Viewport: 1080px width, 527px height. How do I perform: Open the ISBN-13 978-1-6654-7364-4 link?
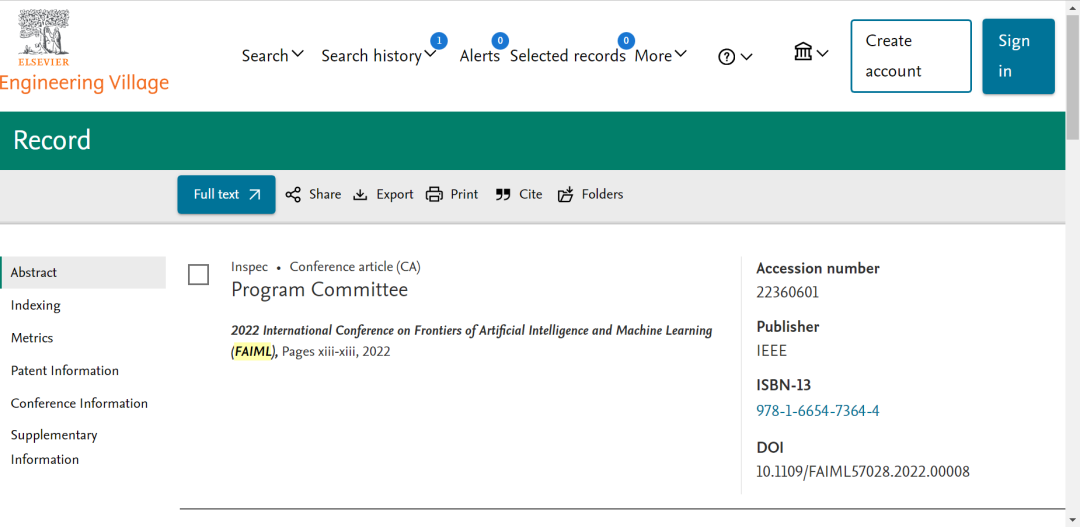[818, 411]
